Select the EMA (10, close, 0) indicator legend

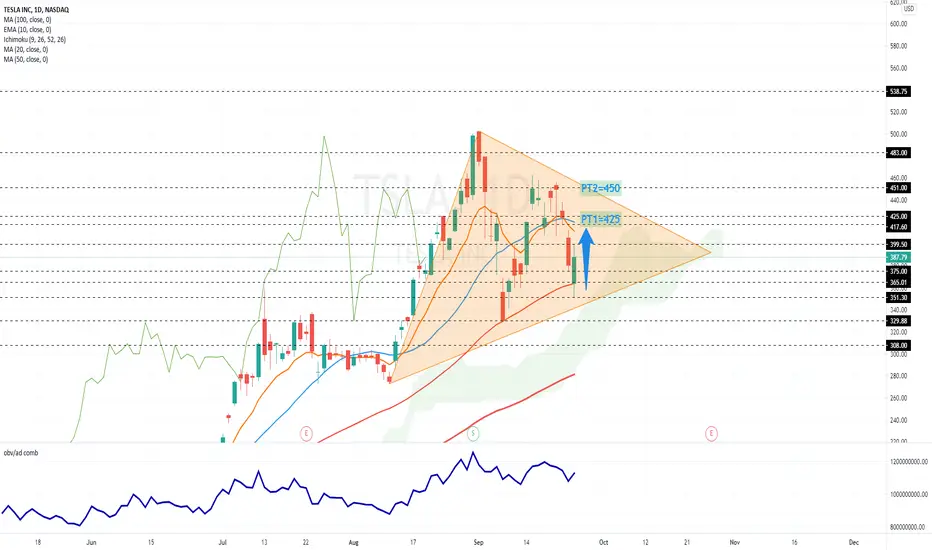coord(27,30)
